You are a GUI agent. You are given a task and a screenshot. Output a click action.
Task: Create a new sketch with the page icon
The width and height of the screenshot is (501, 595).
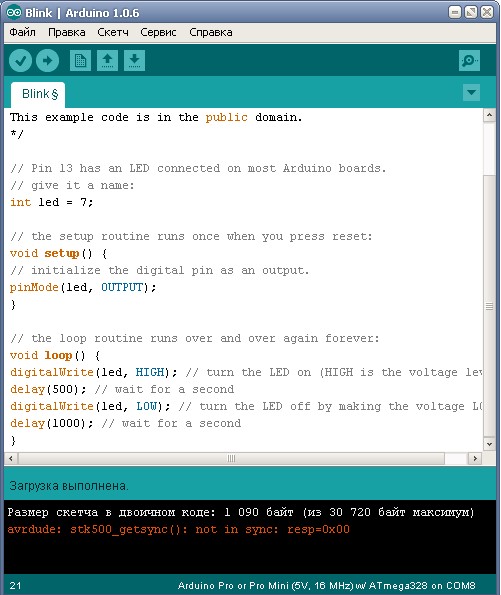(x=80, y=61)
